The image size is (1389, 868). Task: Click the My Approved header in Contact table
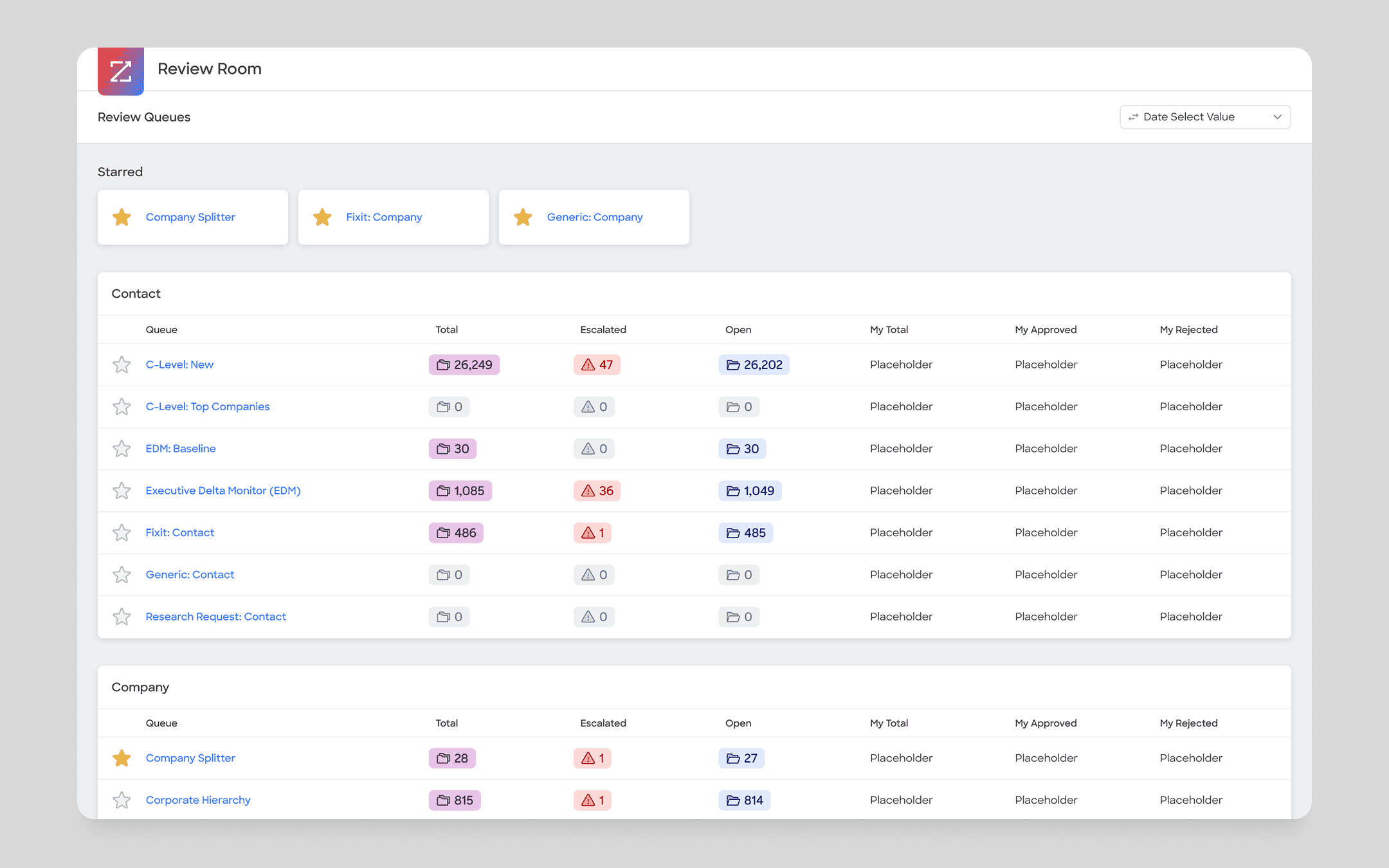(1046, 330)
